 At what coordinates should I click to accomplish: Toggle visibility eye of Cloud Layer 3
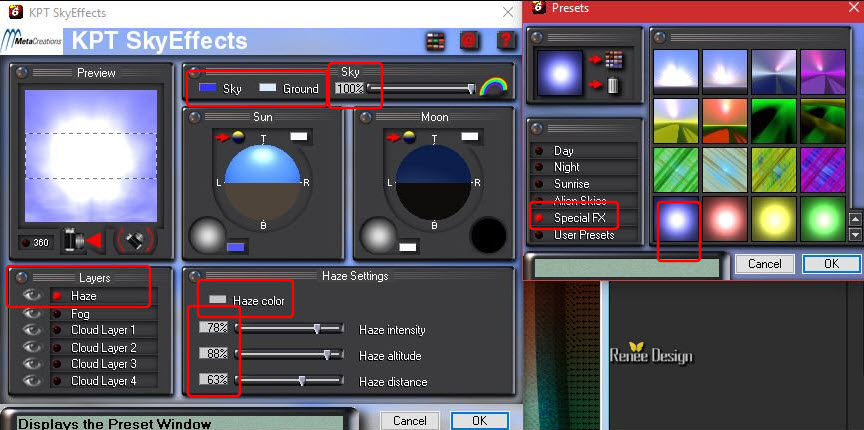[x=33, y=364]
